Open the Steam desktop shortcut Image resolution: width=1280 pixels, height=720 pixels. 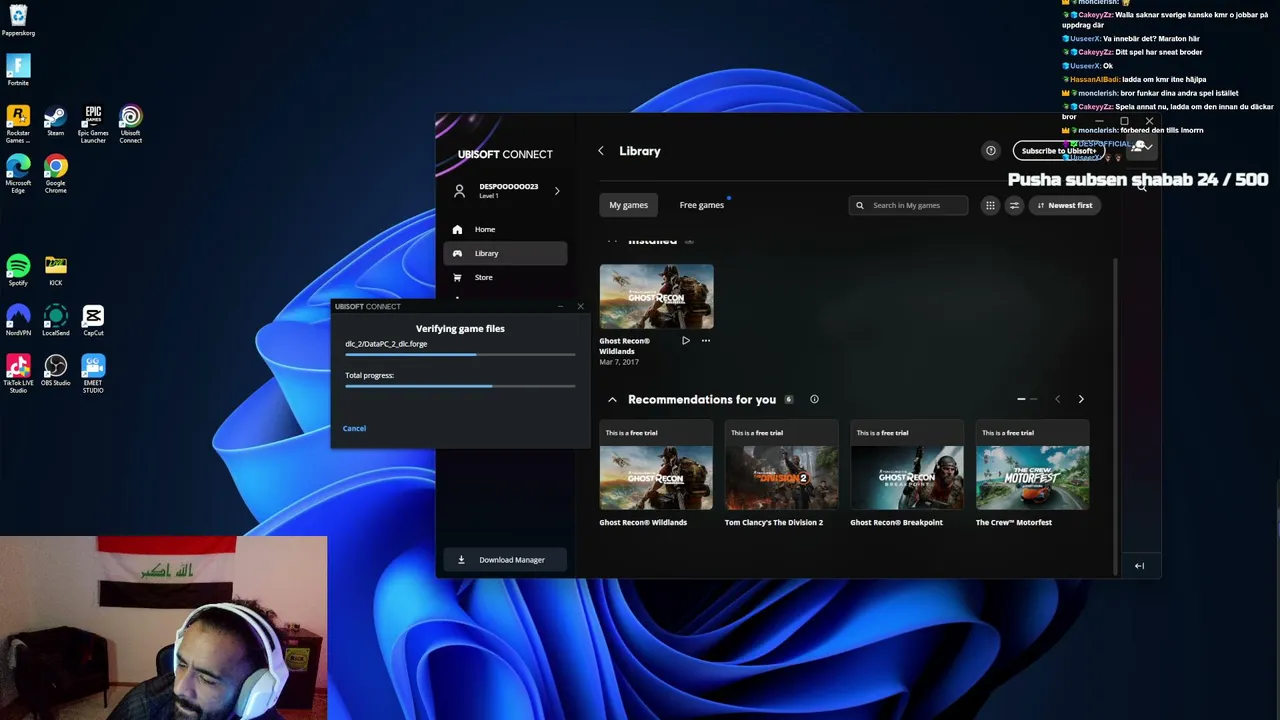[55, 121]
